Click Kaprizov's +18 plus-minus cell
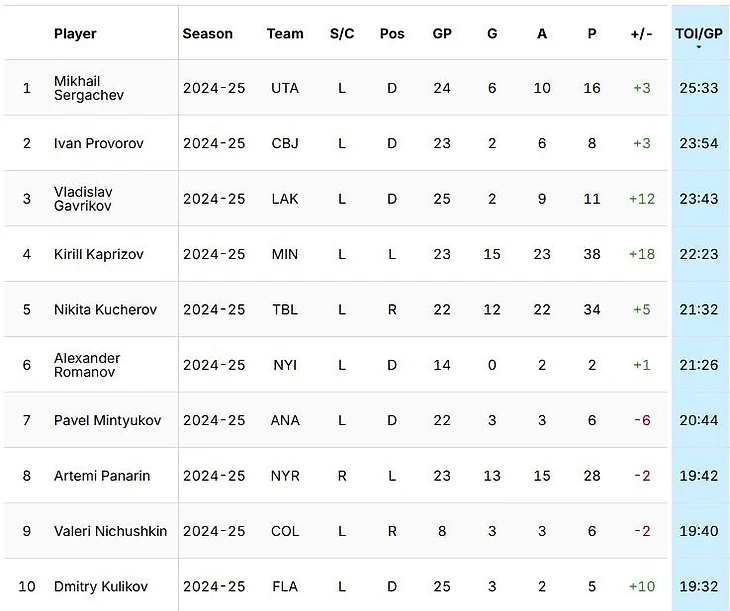 (641, 254)
